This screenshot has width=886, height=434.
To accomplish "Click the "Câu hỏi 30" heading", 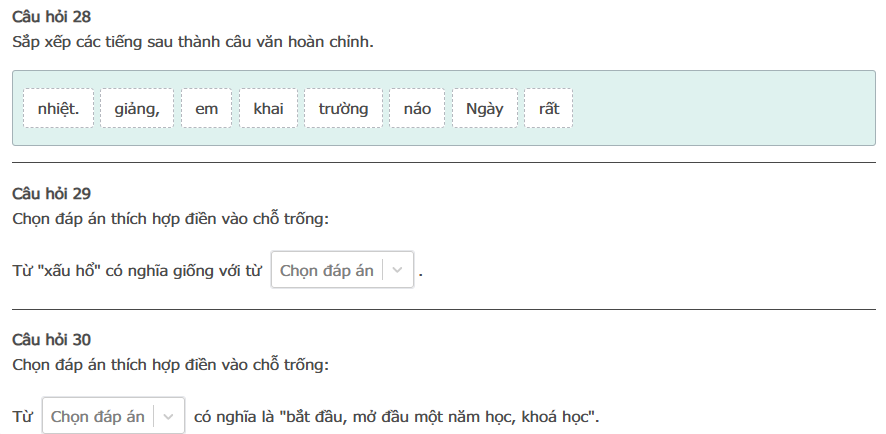I will click(52, 340).
